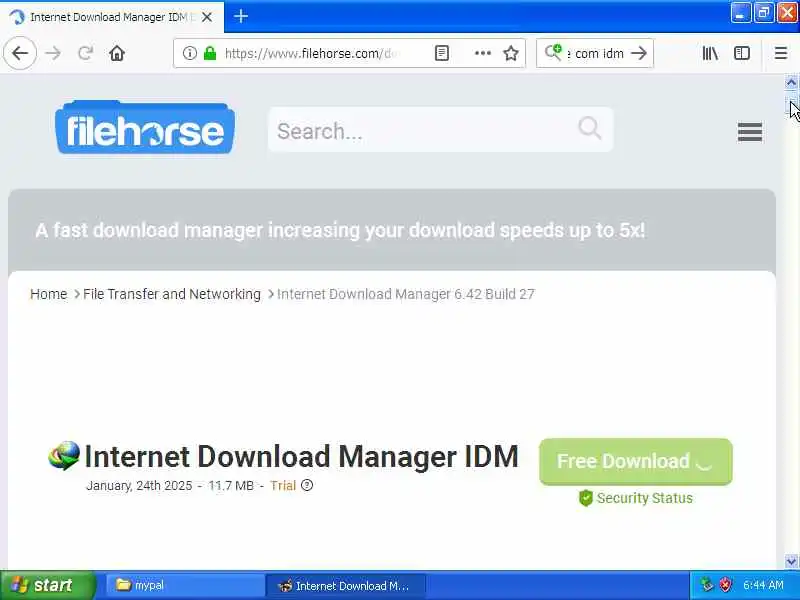
Task: Click the FileHorse search magnifier icon
Action: (x=590, y=128)
